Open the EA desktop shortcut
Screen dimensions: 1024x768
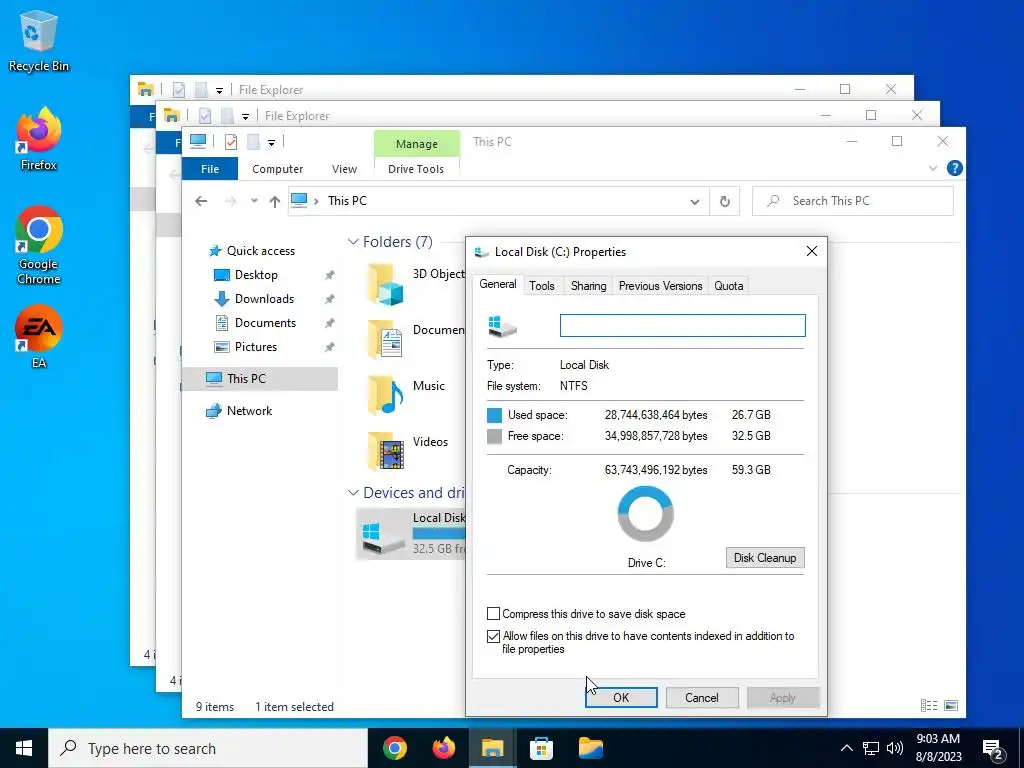39,337
